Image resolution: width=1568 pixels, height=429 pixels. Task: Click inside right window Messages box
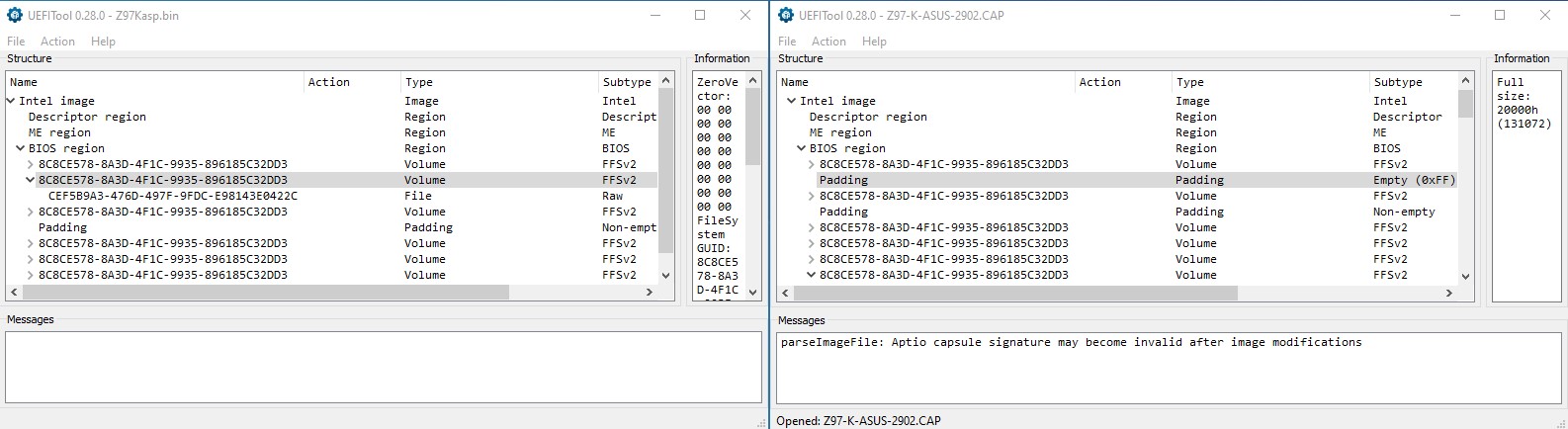coord(1167,376)
